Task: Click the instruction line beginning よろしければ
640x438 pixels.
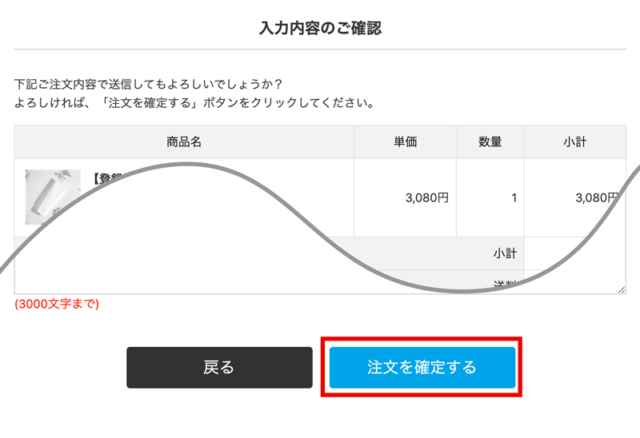Action: (194, 102)
